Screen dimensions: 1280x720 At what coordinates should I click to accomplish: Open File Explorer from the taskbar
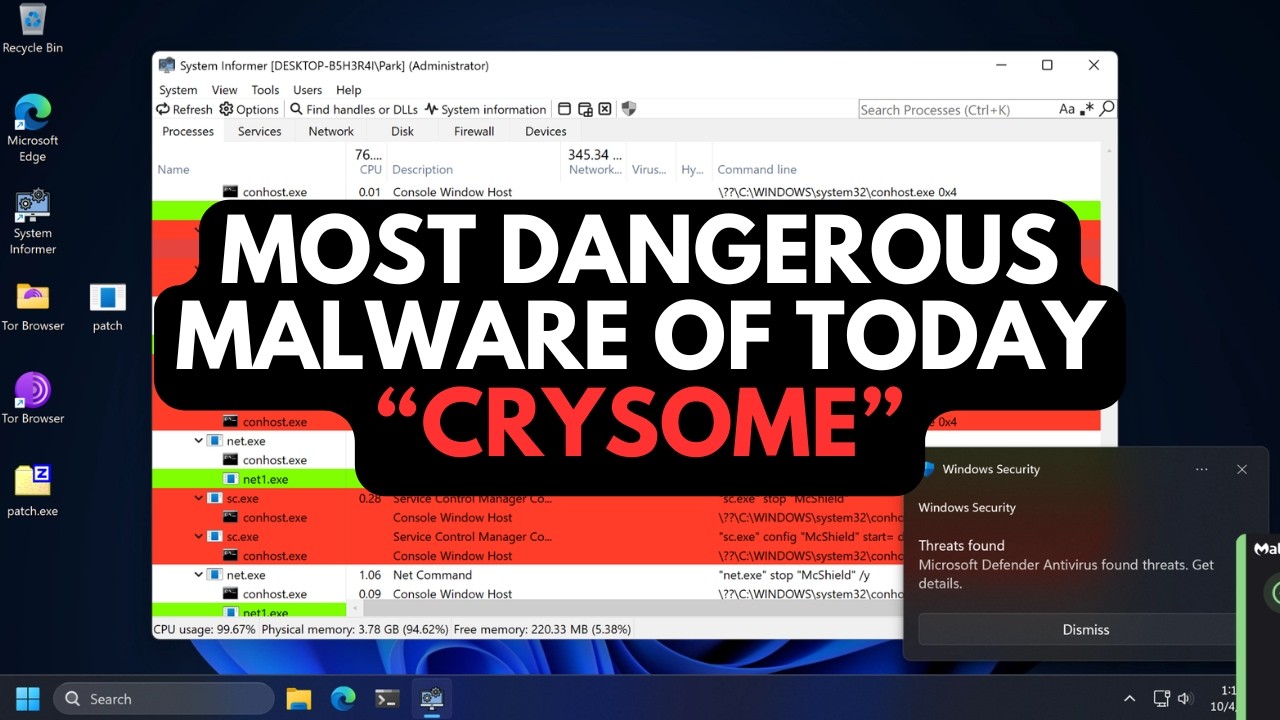pos(299,699)
